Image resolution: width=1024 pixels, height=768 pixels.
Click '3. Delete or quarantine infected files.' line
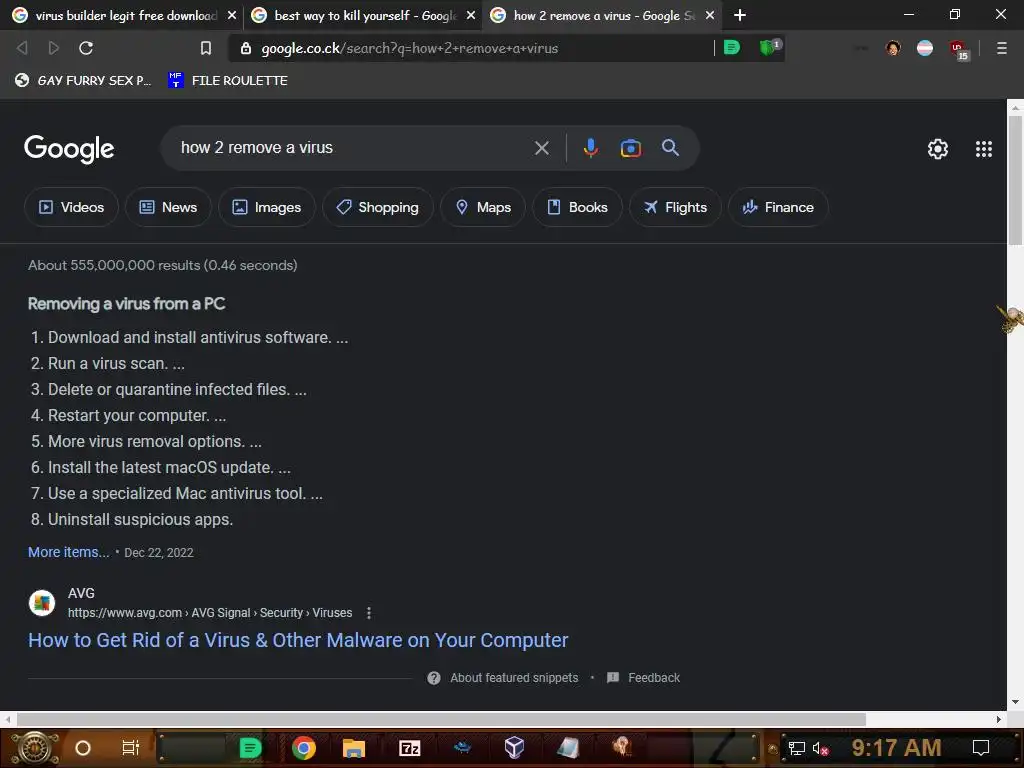pyautogui.click(x=168, y=389)
